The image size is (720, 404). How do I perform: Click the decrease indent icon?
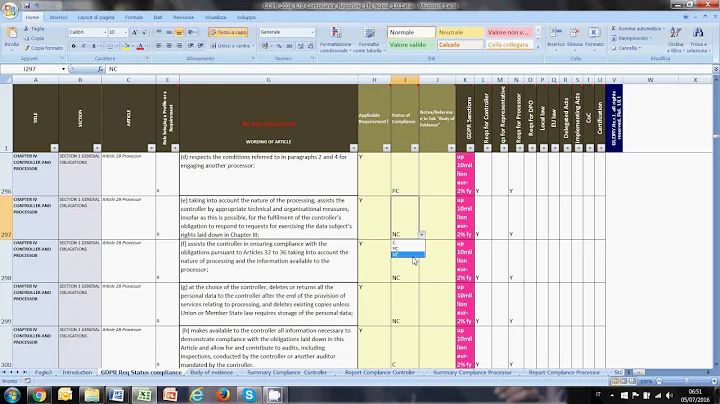coord(191,45)
